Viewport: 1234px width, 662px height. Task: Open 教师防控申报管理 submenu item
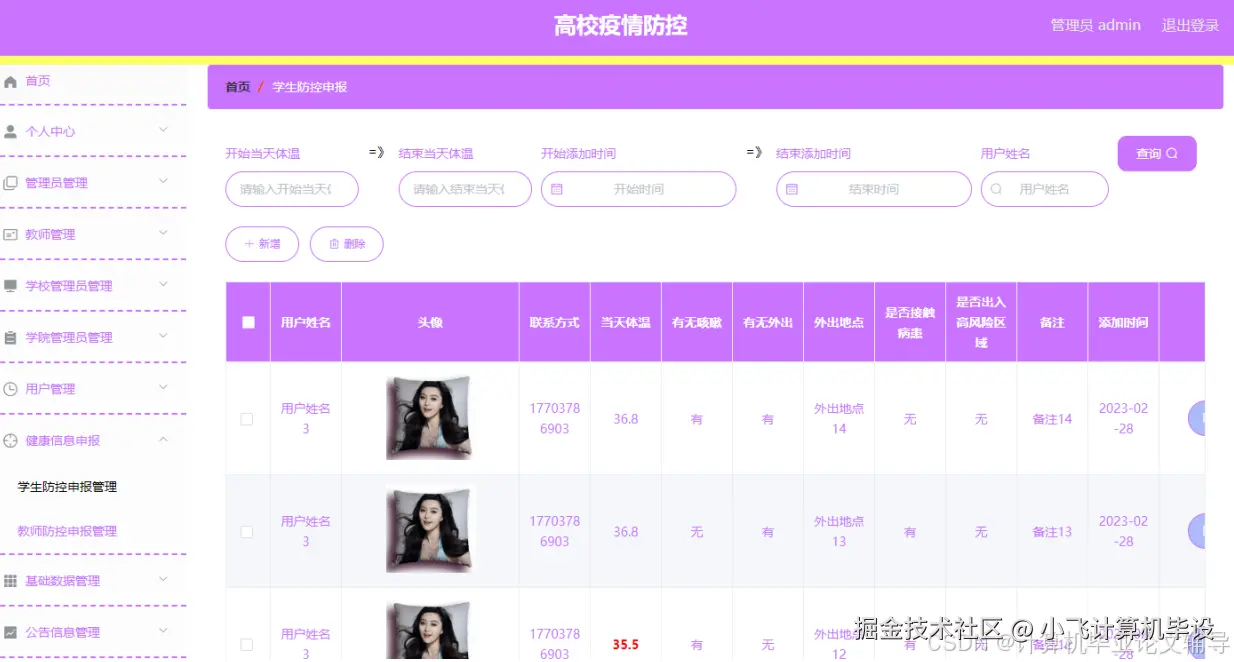[67, 531]
